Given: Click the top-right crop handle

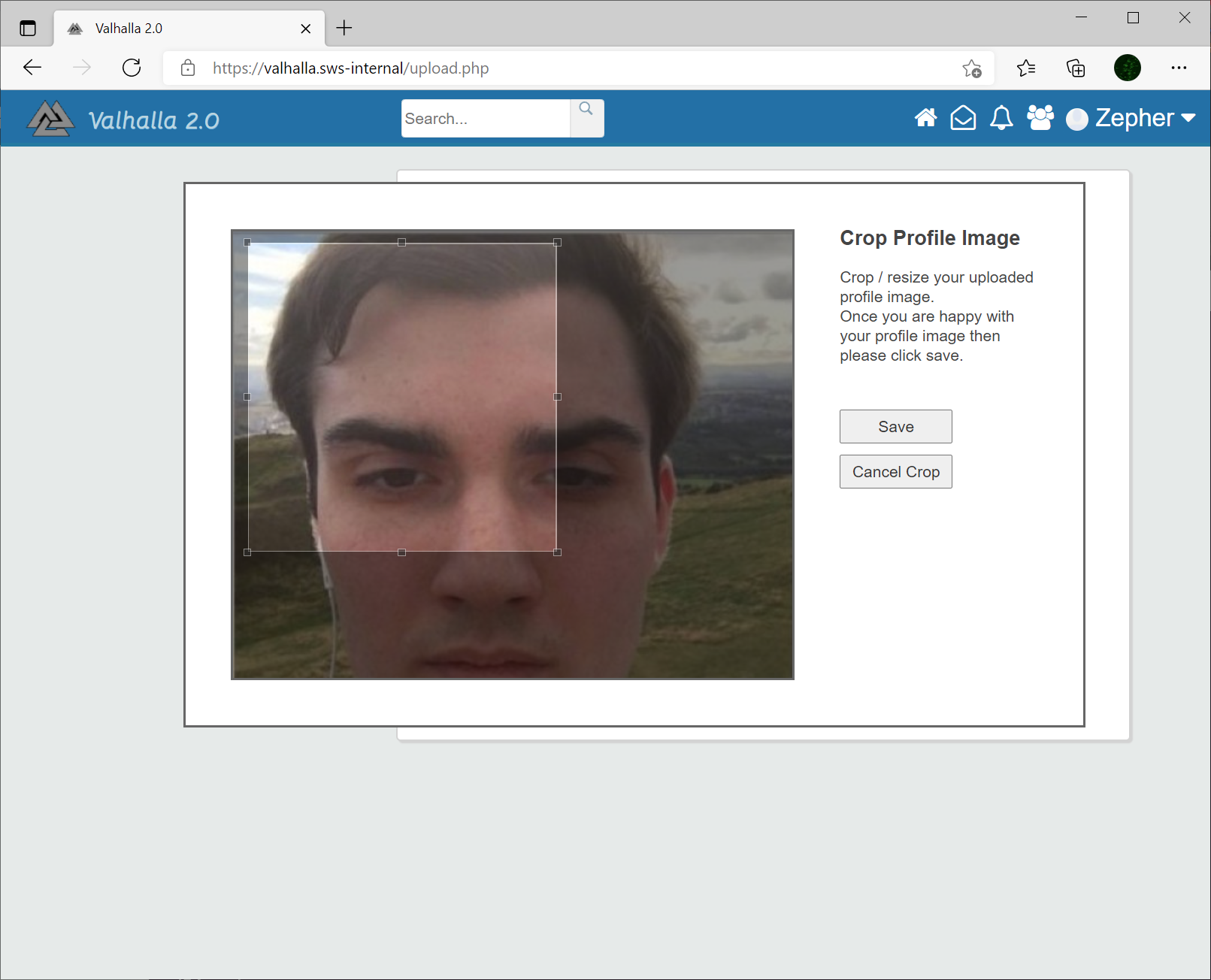Looking at the screenshot, I should point(557,242).
